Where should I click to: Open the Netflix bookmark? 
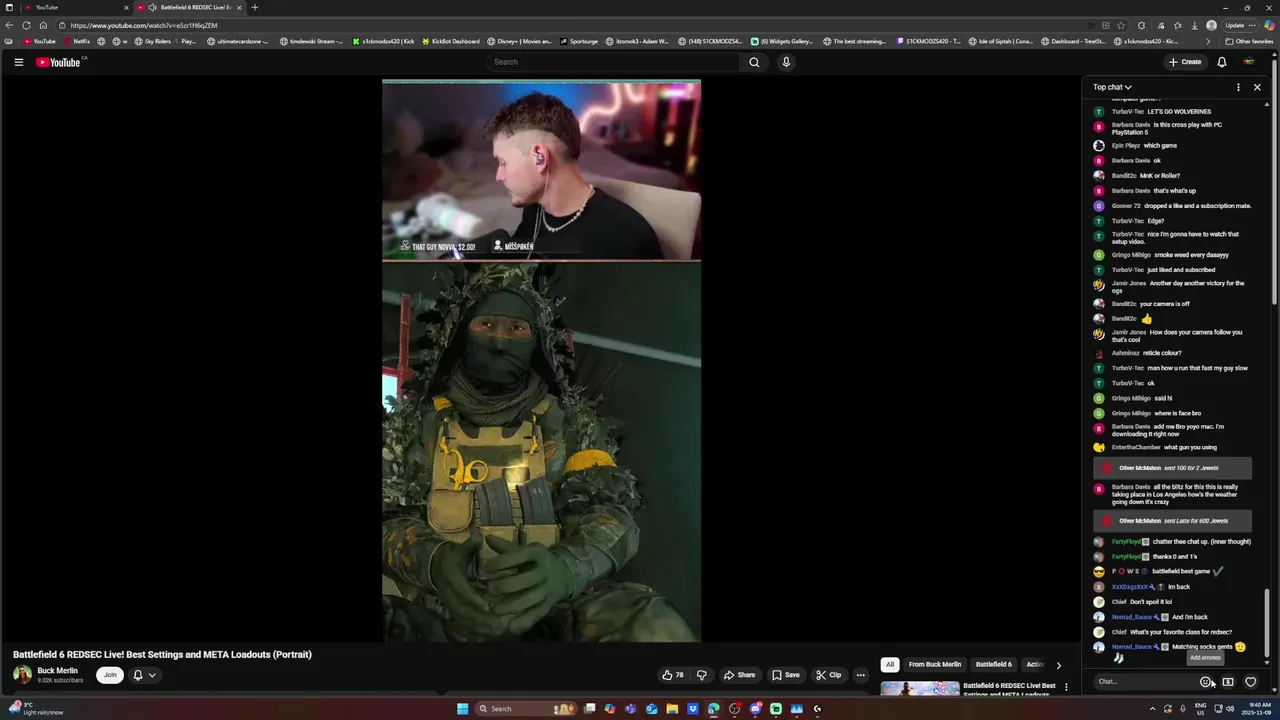point(77,41)
